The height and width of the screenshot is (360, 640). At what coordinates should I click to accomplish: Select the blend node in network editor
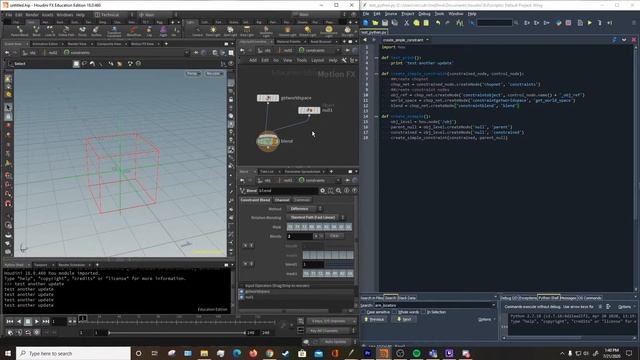(x=268, y=141)
